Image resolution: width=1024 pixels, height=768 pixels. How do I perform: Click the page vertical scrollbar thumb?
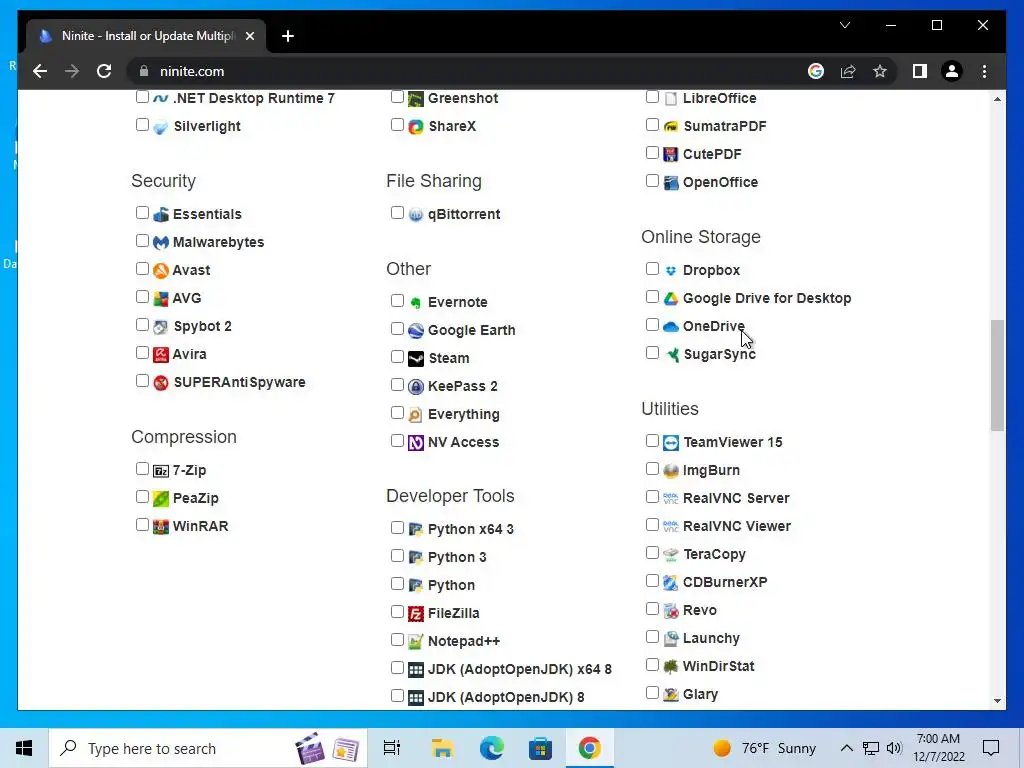(x=997, y=375)
